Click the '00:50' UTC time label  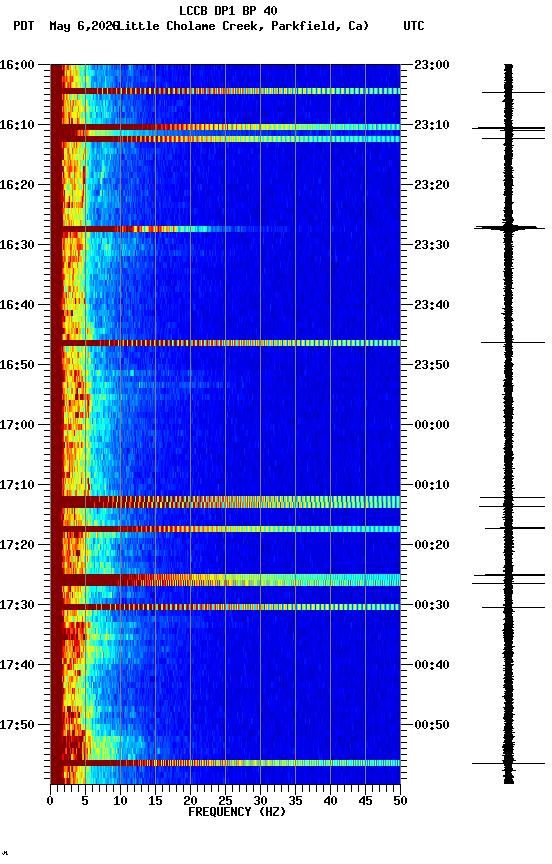pyautogui.click(x=432, y=725)
